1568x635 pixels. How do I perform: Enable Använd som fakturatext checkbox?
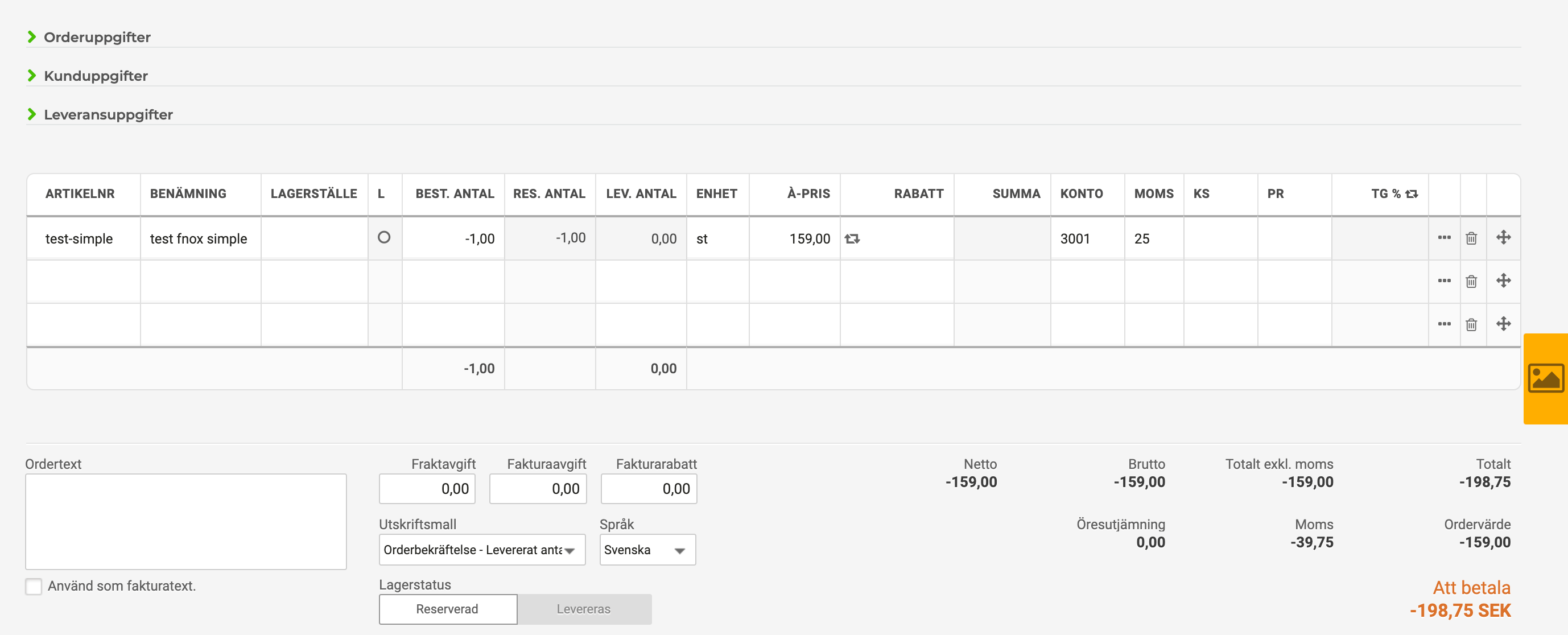(x=34, y=586)
